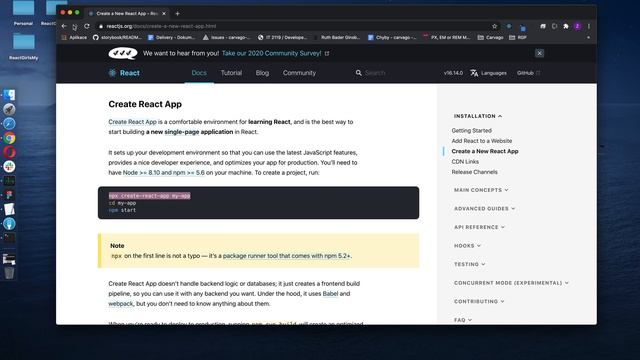Open the Carvago bookmarks folder
This screenshot has height=360, width=640.
click(x=491, y=38)
